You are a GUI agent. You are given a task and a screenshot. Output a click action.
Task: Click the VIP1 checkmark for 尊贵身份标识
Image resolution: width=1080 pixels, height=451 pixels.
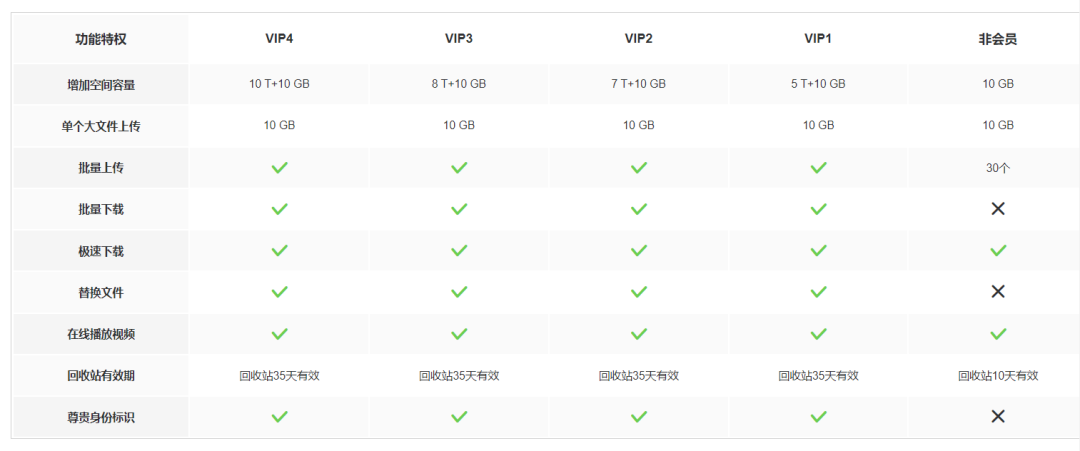818,417
